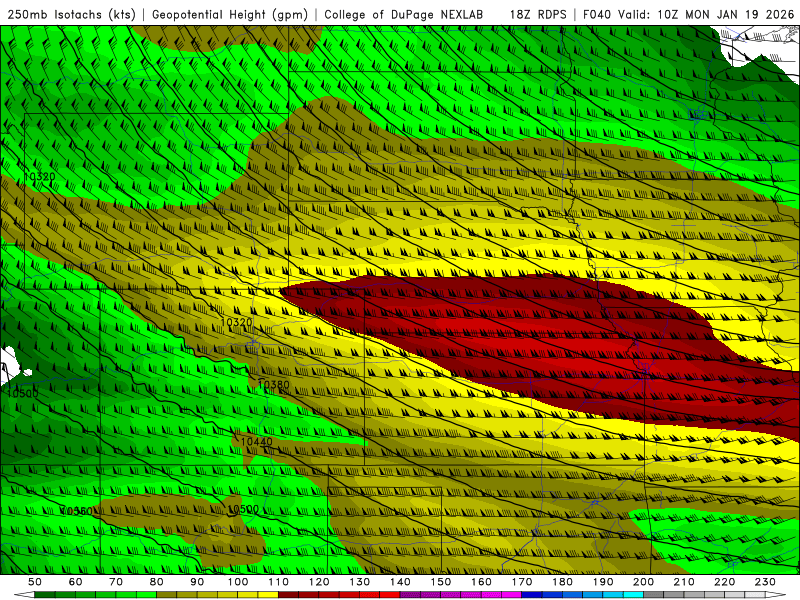Pick the magenta swatch just left of the 170 mark
The width and height of the screenshot is (800, 600).
coord(511,595)
